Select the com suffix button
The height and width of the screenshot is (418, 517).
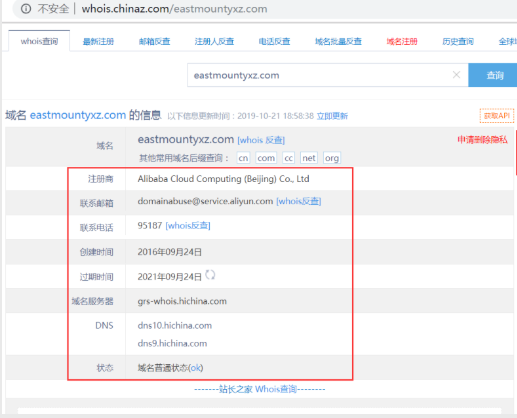(266, 158)
